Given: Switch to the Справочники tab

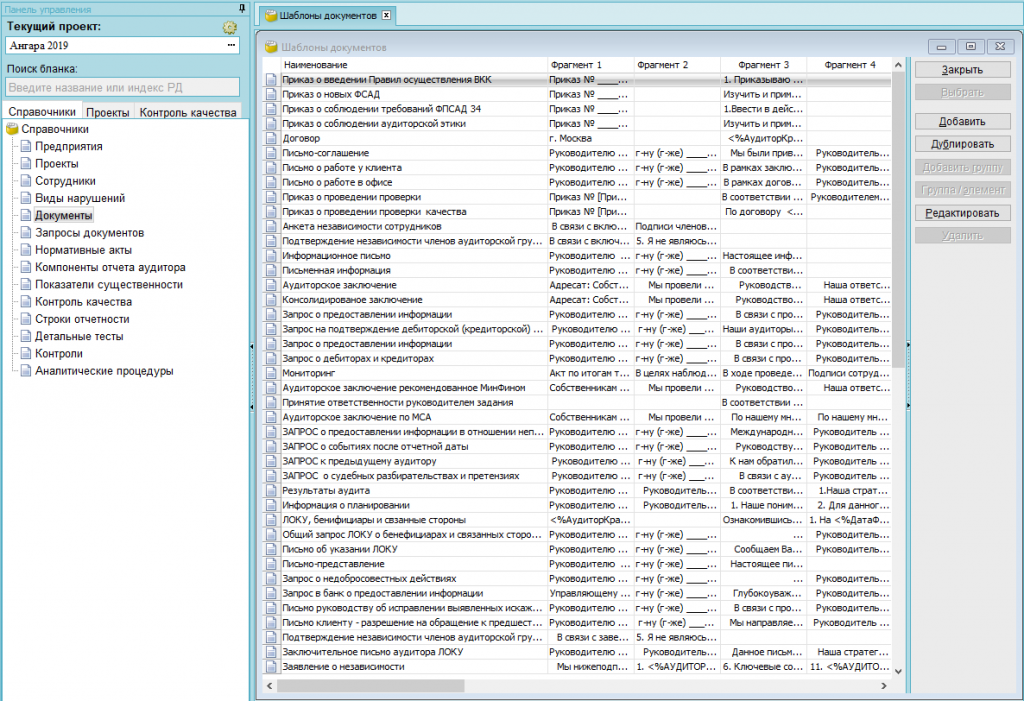Looking at the screenshot, I should (x=42, y=112).
